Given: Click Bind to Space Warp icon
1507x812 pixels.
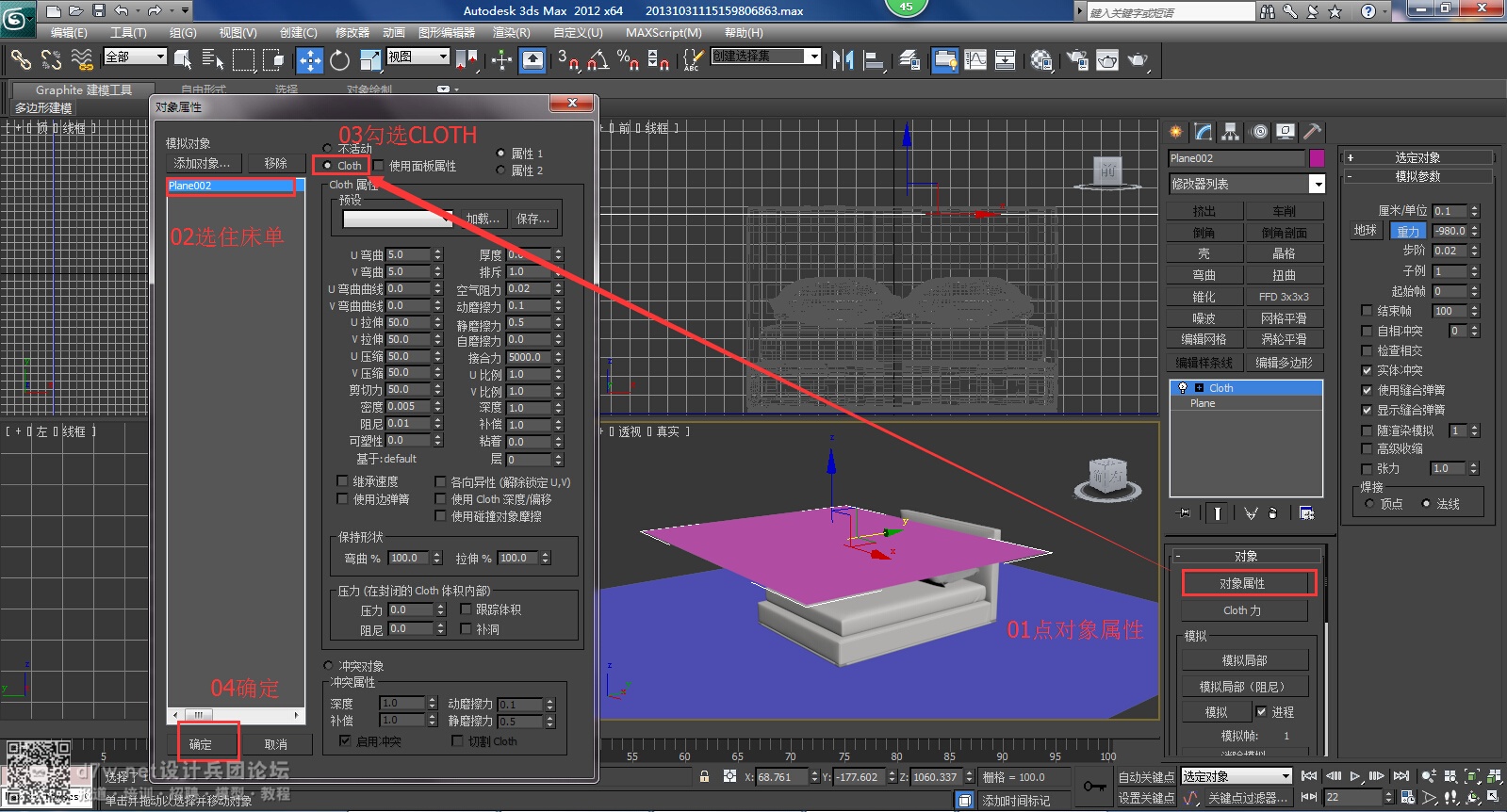Looking at the screenshot, I should coord(82,60).
